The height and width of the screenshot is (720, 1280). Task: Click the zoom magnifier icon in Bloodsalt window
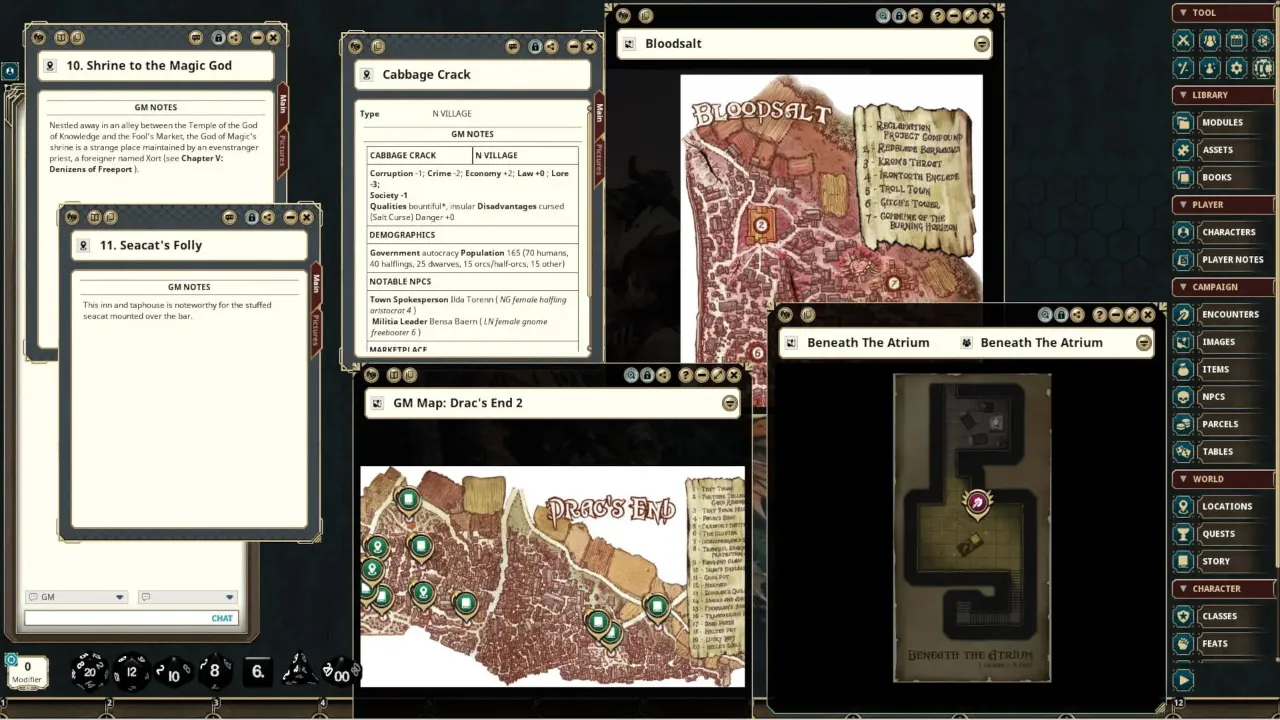[883, 16]
